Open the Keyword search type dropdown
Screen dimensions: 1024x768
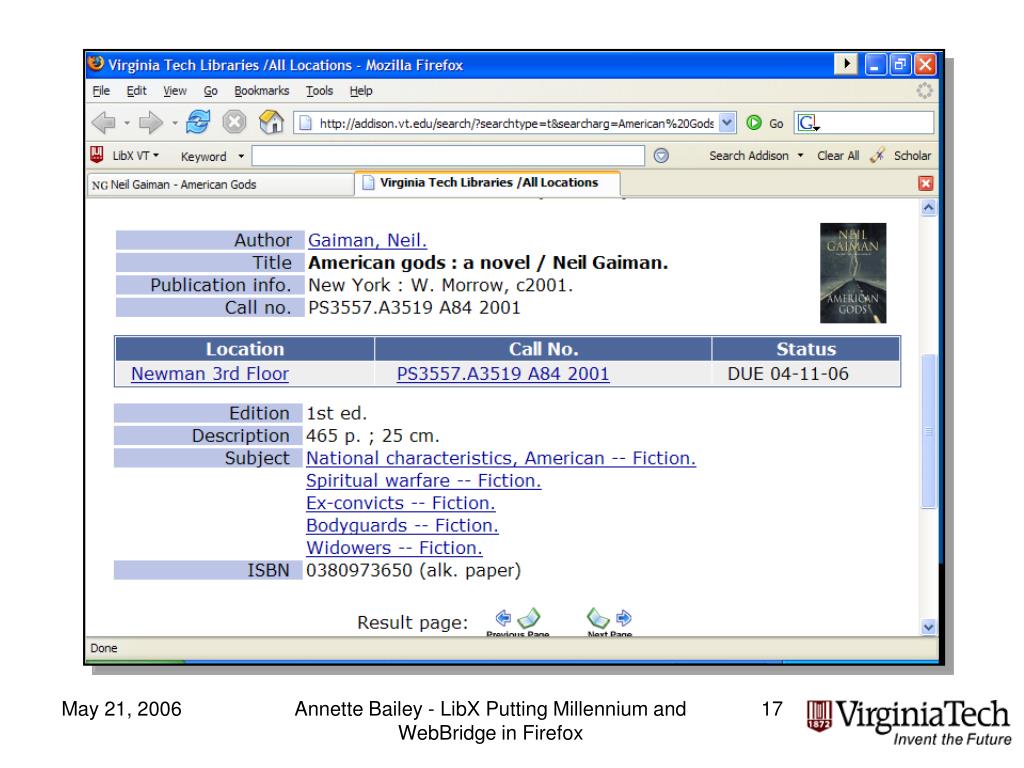pyautogui.click(x=241, y=156)
